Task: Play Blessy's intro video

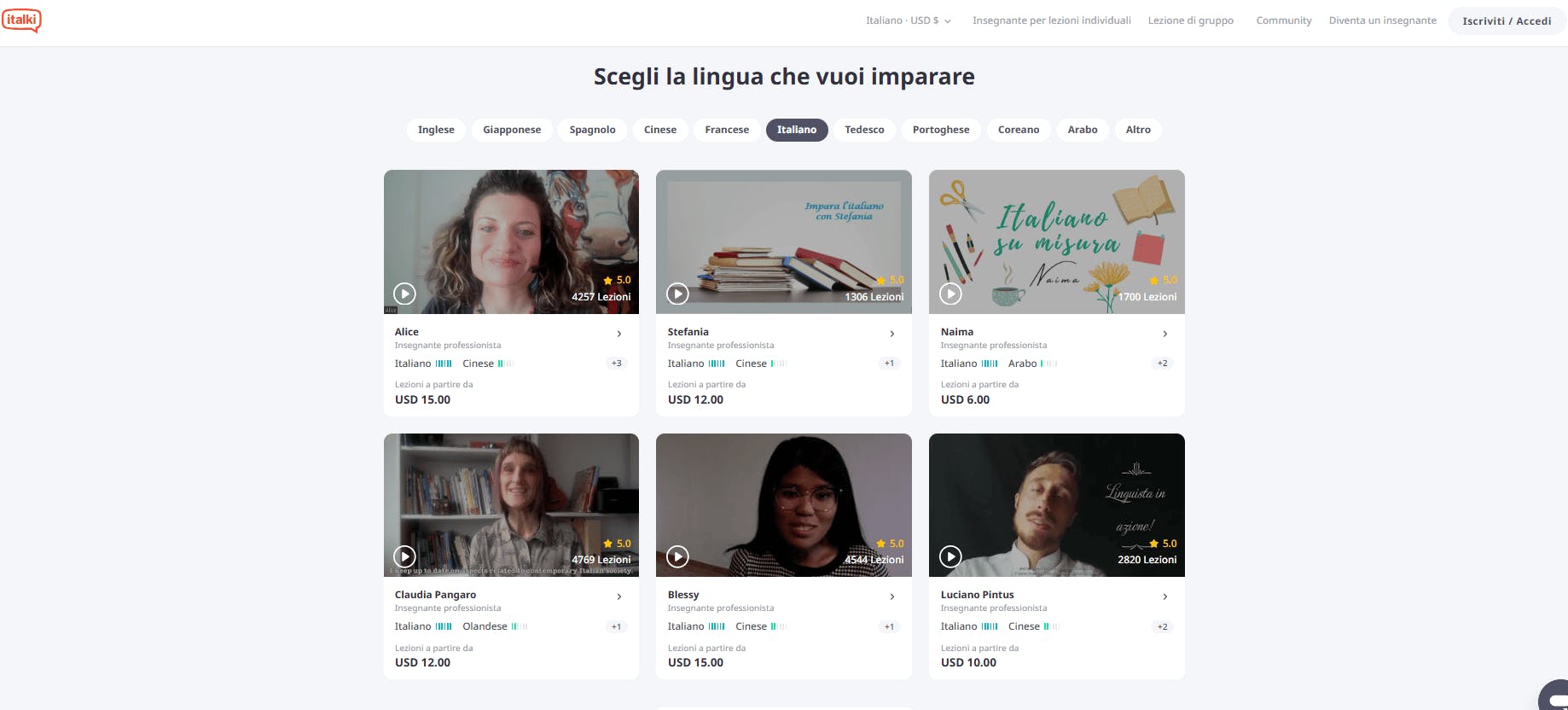Action: coord(677,556)
